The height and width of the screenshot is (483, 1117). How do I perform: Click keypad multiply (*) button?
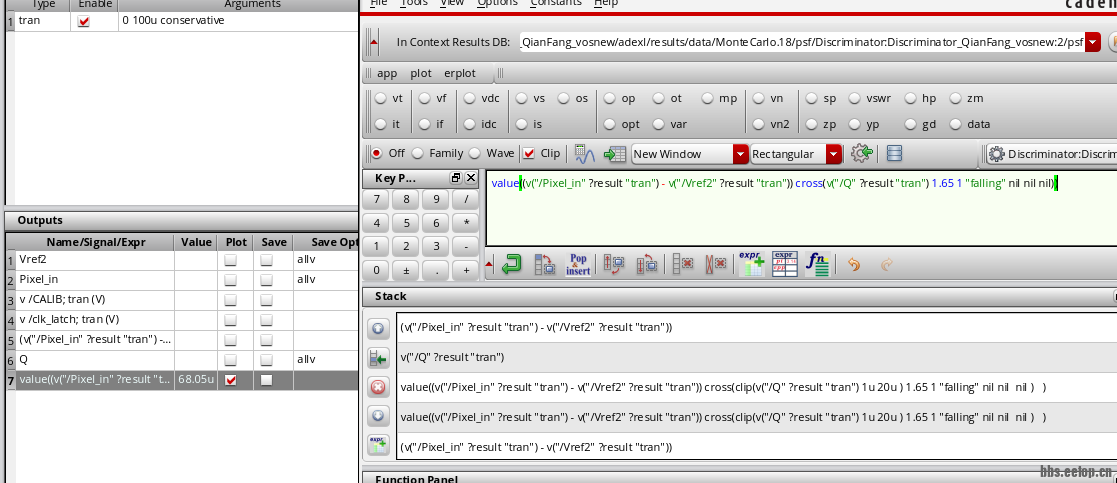(466, 222)
